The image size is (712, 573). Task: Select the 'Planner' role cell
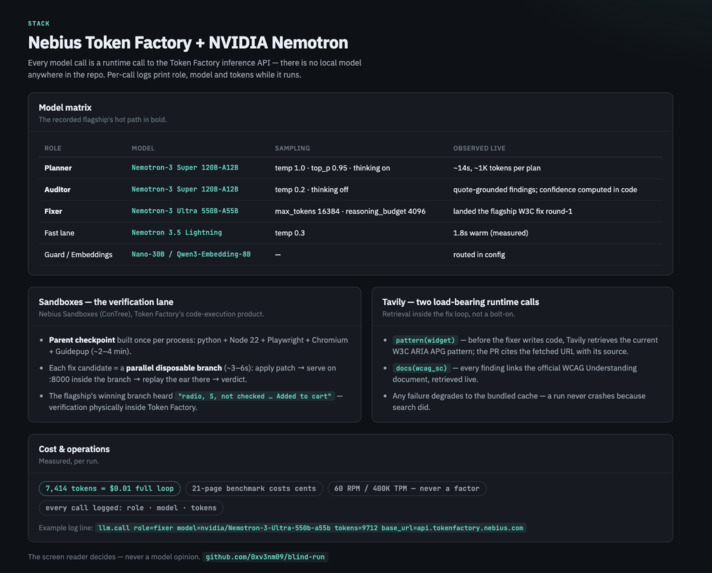pos(58,168)
